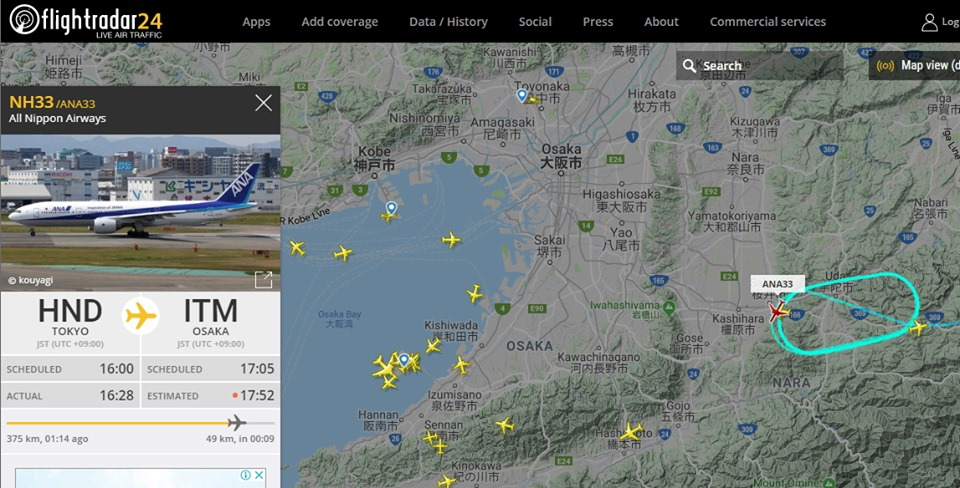Click the ANA33 map label
The width and height of the screenshot is (960, 488).
[778, 283]
